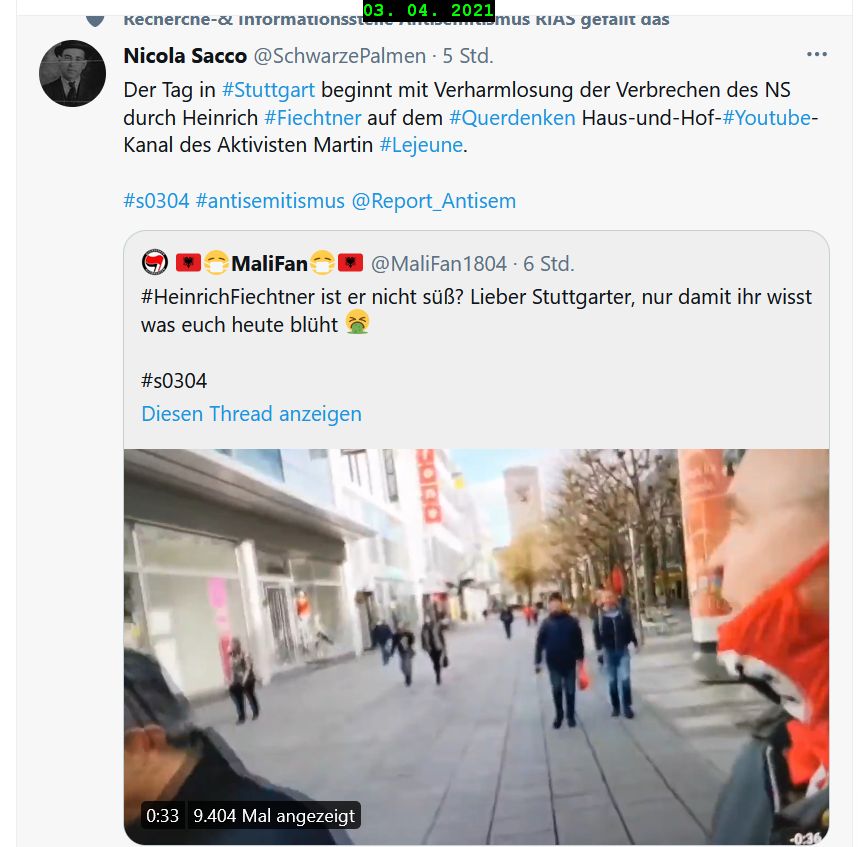Open the #antisemitismus hashtag

(x=270, y=201)
